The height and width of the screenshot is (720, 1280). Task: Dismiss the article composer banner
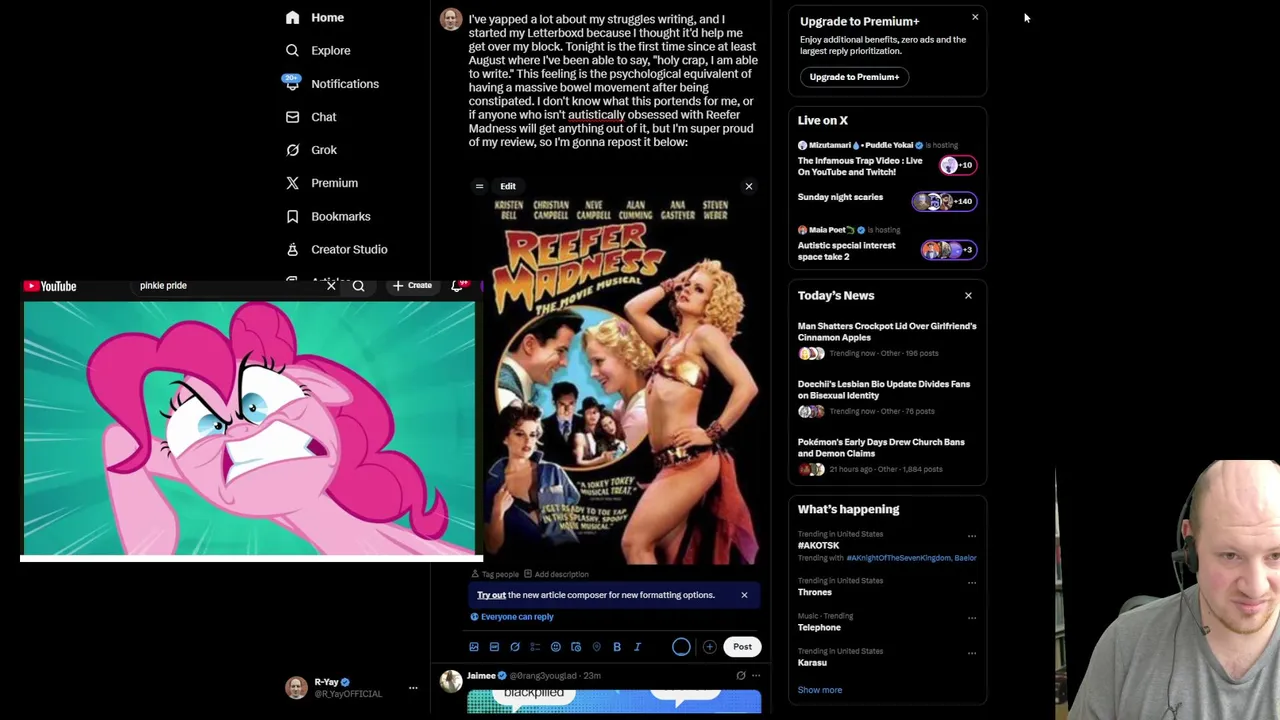(744, 595)
